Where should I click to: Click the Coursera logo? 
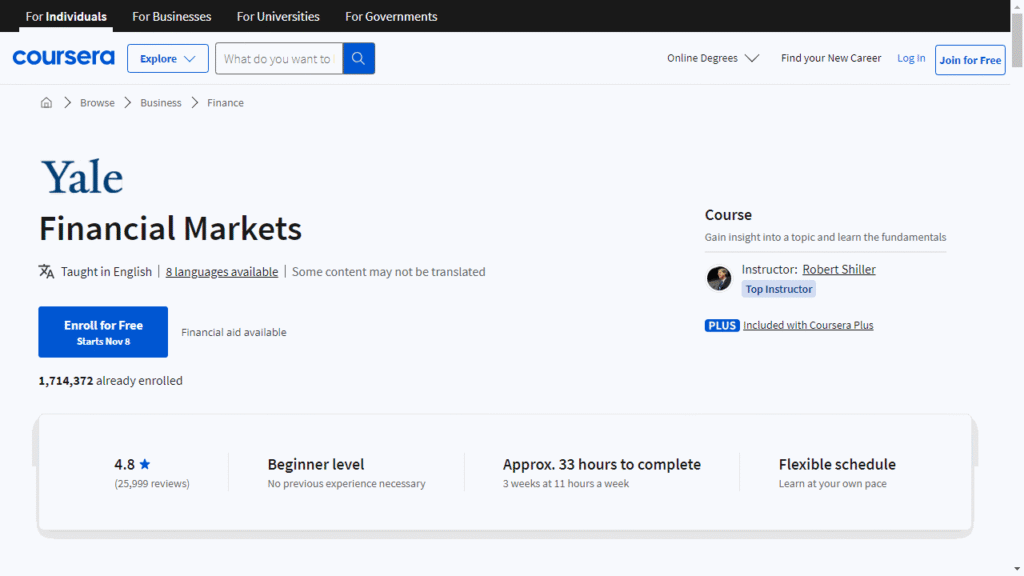[x=63, y=59]
